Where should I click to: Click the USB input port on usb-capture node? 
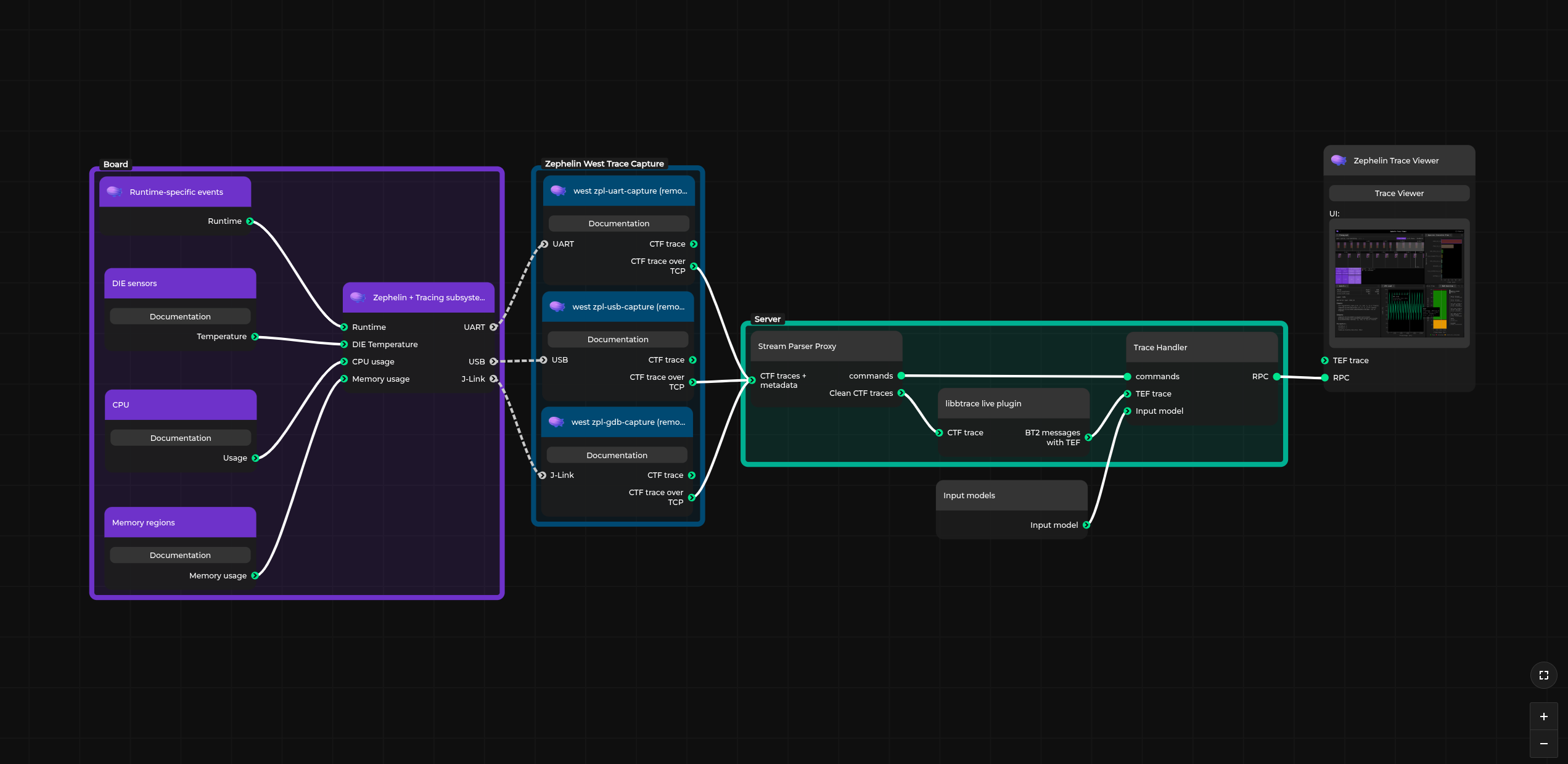[x=543, y=360]
